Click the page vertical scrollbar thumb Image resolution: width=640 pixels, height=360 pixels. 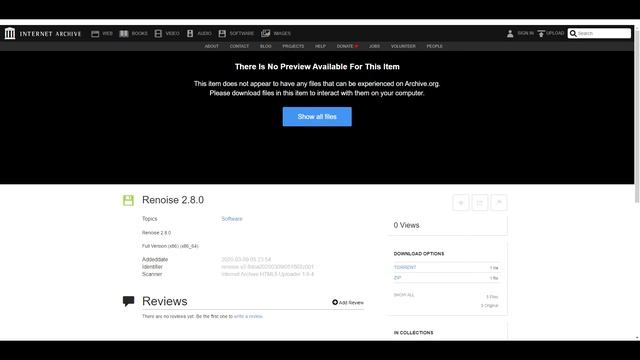637,116
